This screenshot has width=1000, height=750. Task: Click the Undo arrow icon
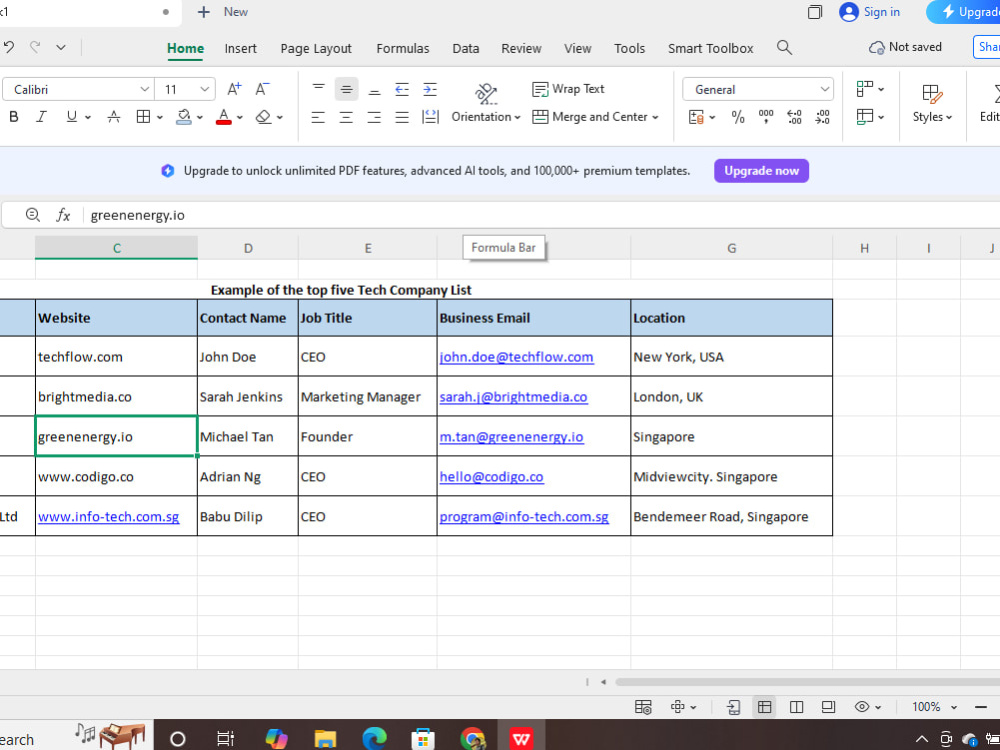[9, 47]
